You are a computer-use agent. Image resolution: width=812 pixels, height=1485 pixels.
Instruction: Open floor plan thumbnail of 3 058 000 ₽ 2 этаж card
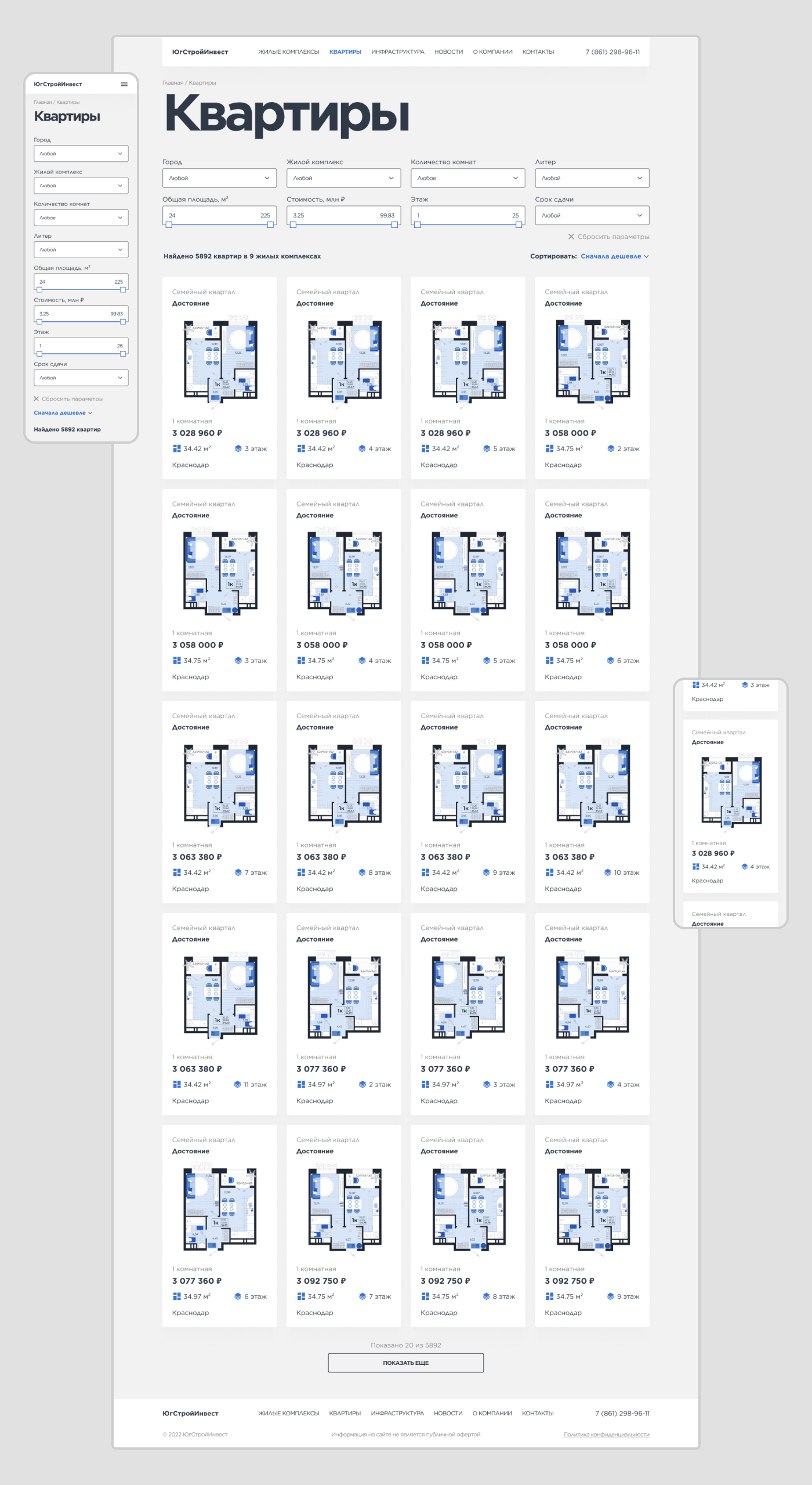pos(592,361)
